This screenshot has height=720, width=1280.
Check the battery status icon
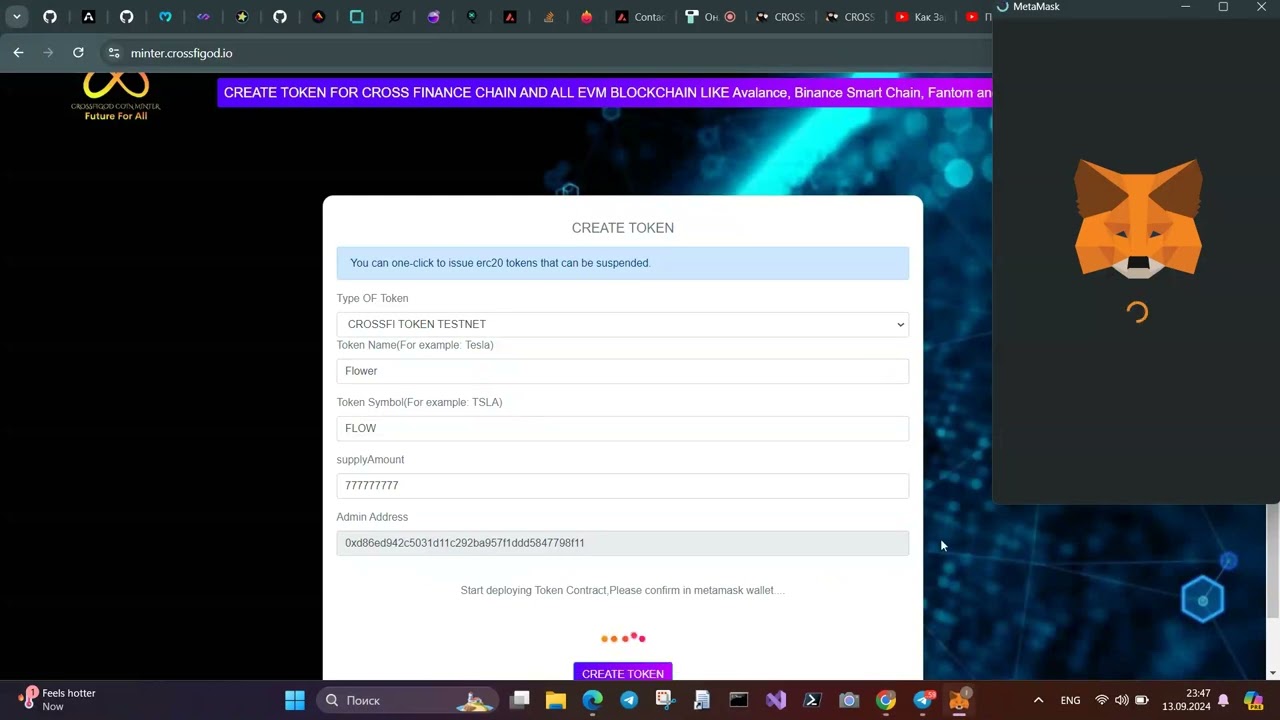pyautogui.click(x=1142, y=700)
